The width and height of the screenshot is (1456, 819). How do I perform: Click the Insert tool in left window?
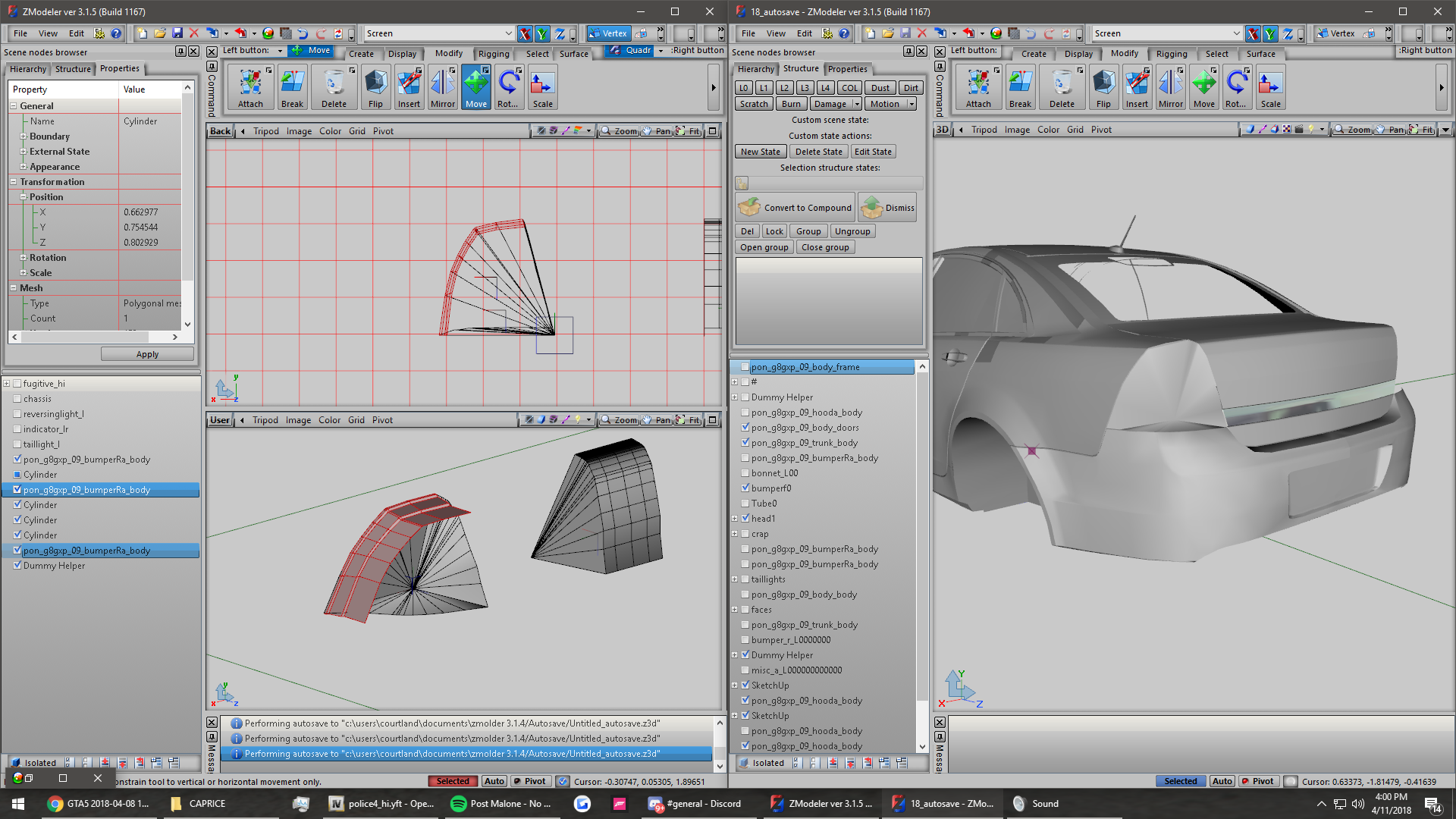(409, 88)
